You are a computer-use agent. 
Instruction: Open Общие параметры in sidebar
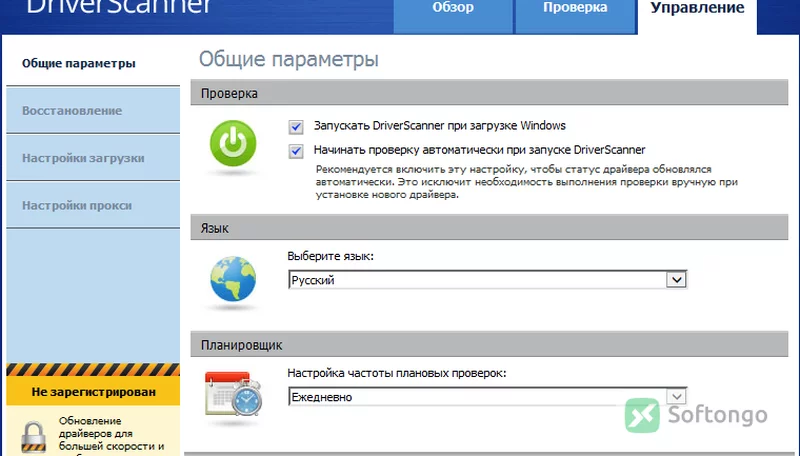pos(93,63)
